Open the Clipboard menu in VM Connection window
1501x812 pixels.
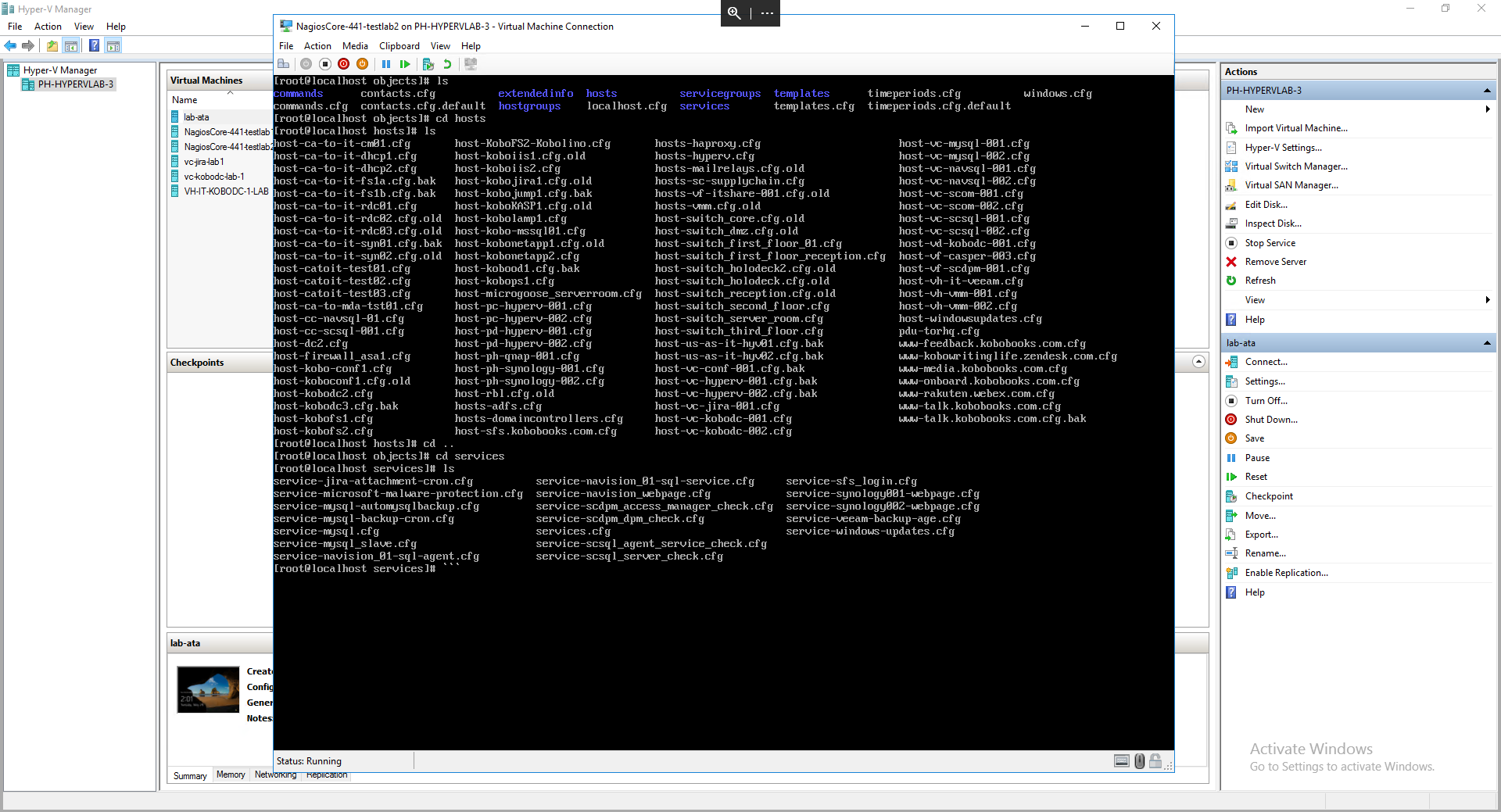[x=399, y=46]
